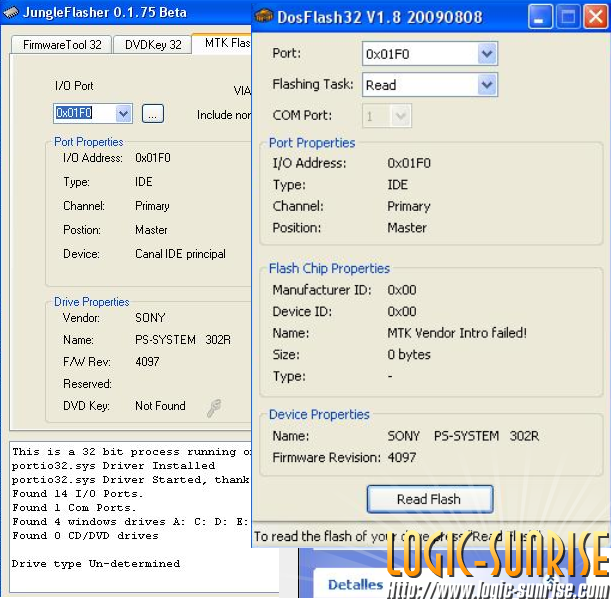Expand JungleFlasher I/O Port dropdown arrow
Screen dimensions: 611x599
pyautogui.click(x=124, y=113)
